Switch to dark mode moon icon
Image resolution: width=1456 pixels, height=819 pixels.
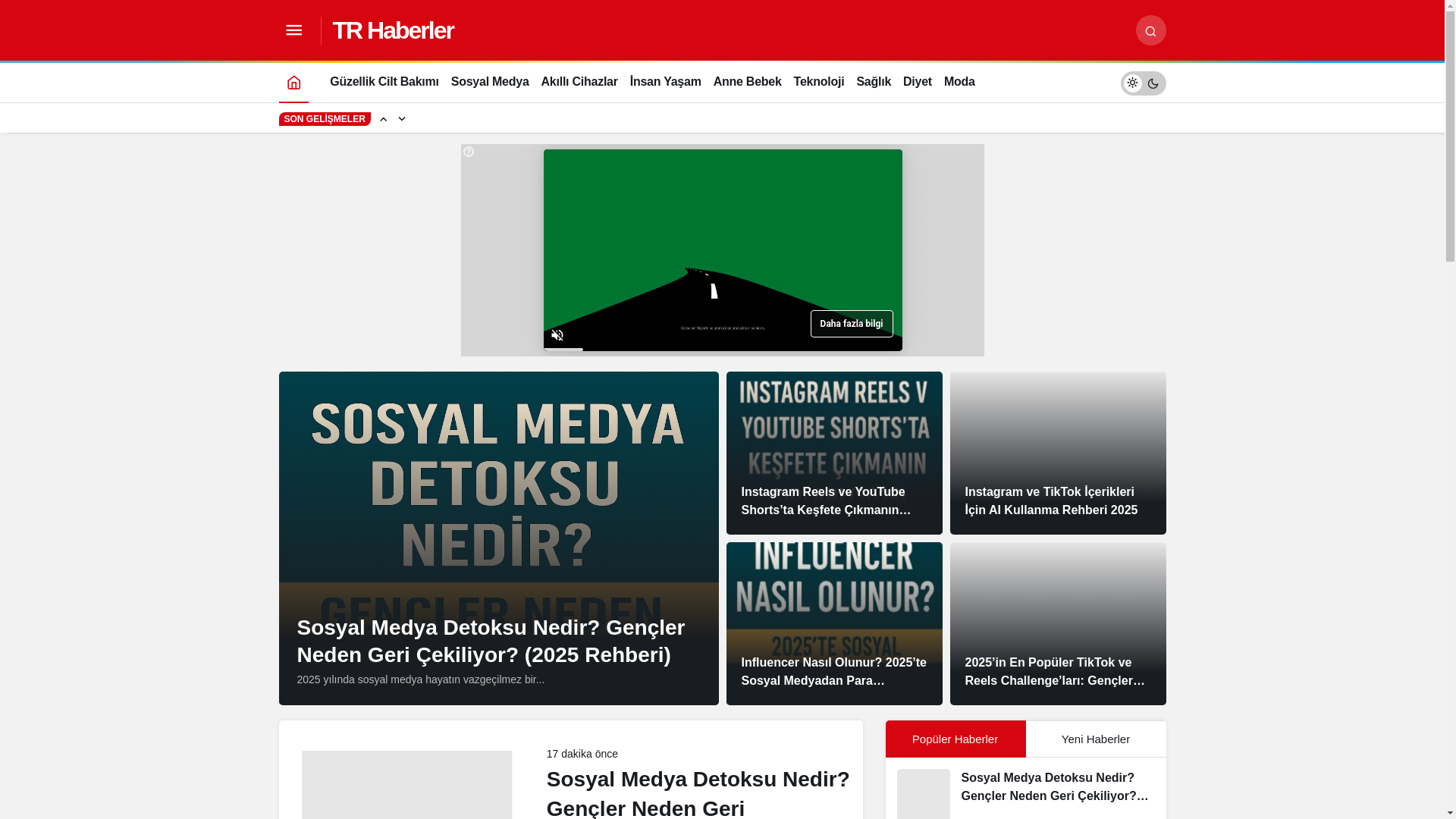point(1153,83)
